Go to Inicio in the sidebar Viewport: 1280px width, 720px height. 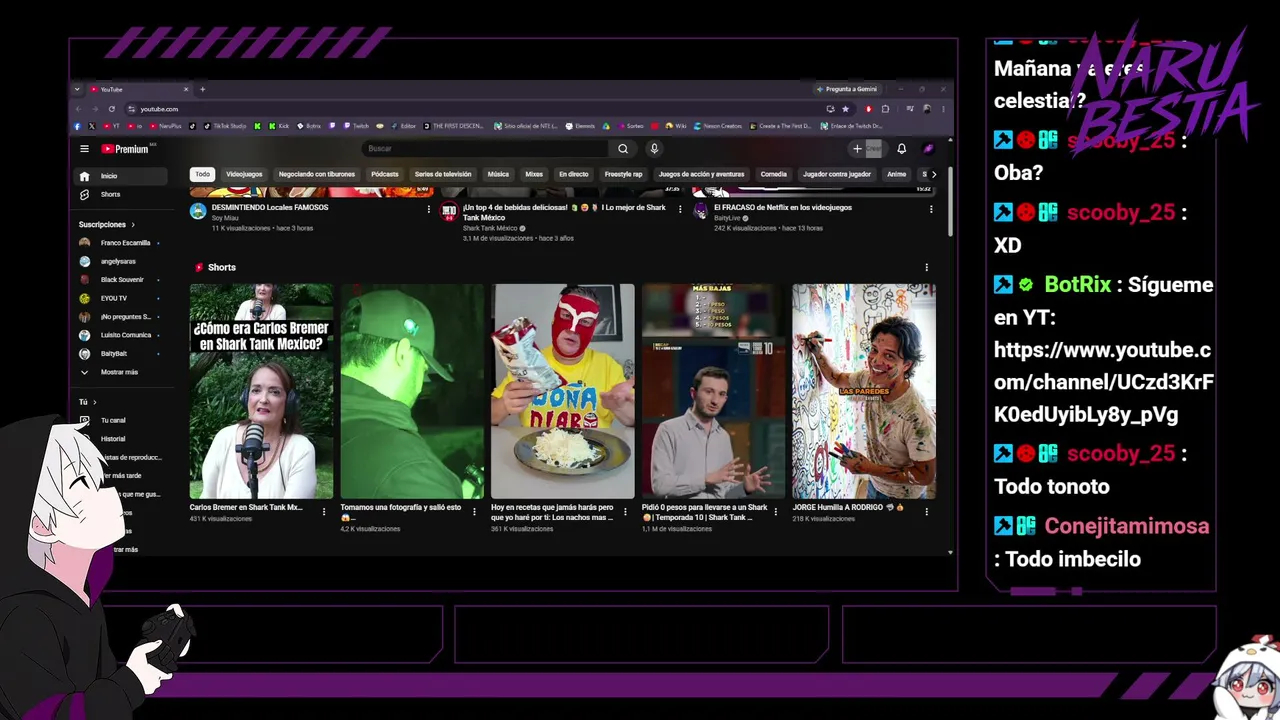(x=122, y=176)
